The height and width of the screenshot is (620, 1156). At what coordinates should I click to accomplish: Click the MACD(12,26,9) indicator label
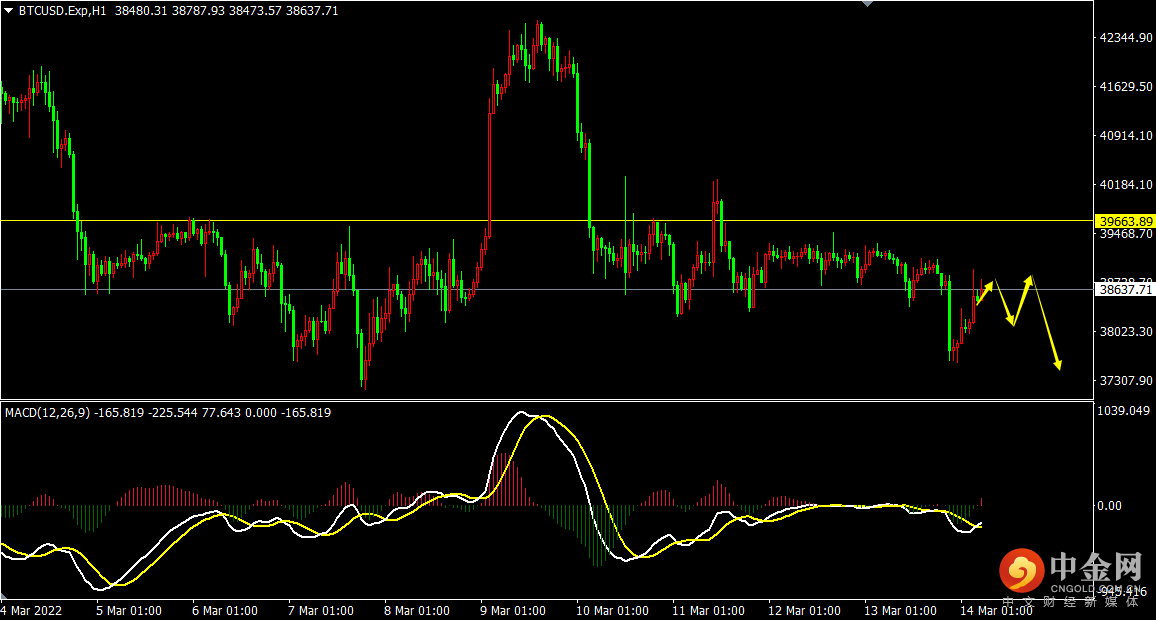47,413
